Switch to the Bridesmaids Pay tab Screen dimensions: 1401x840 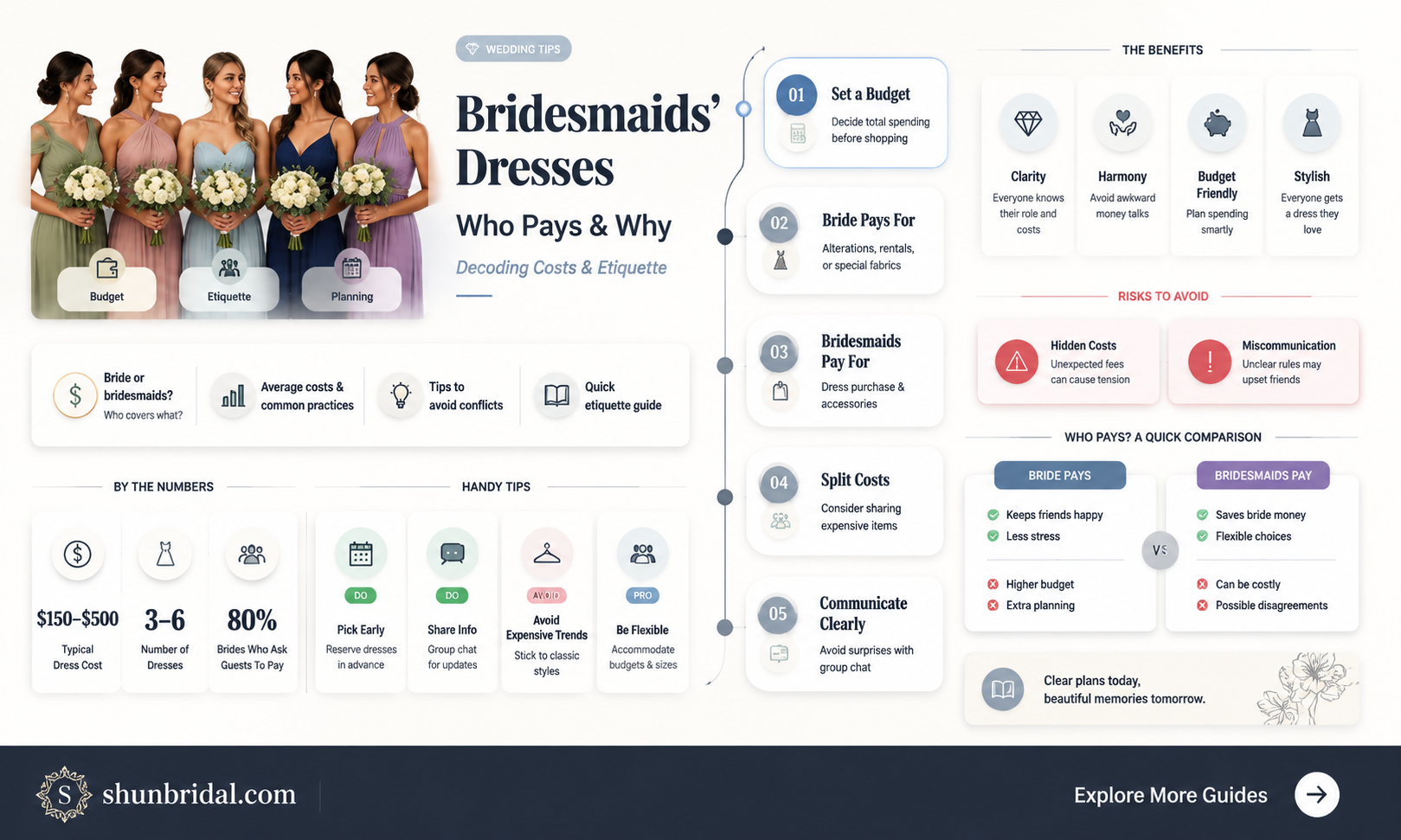coord(1263,475)
